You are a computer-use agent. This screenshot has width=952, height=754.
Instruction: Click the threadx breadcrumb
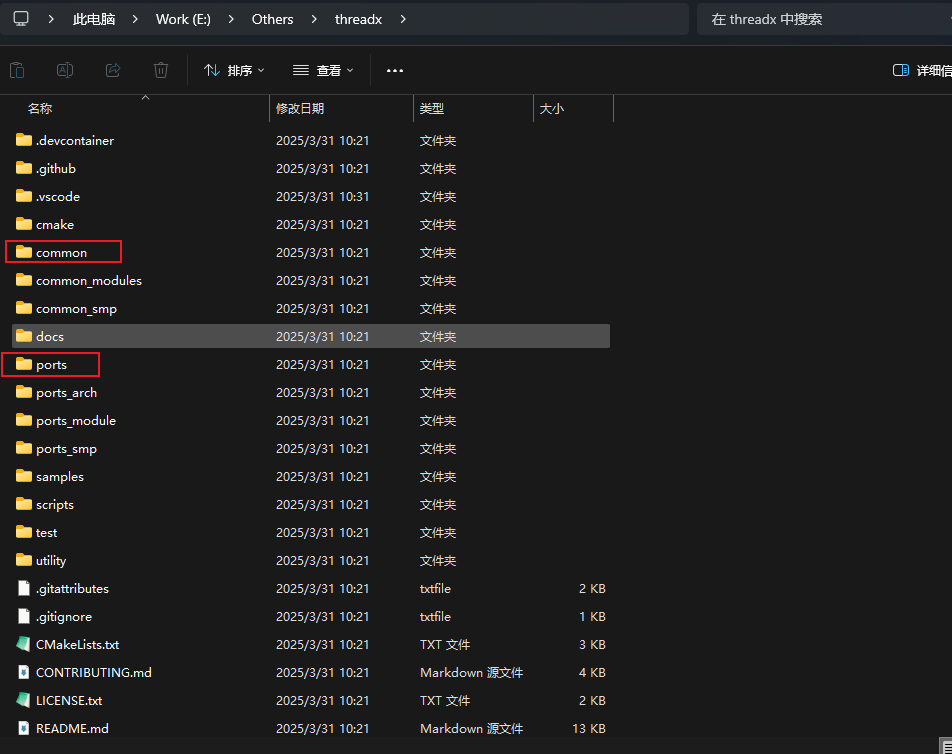(358, 19)
